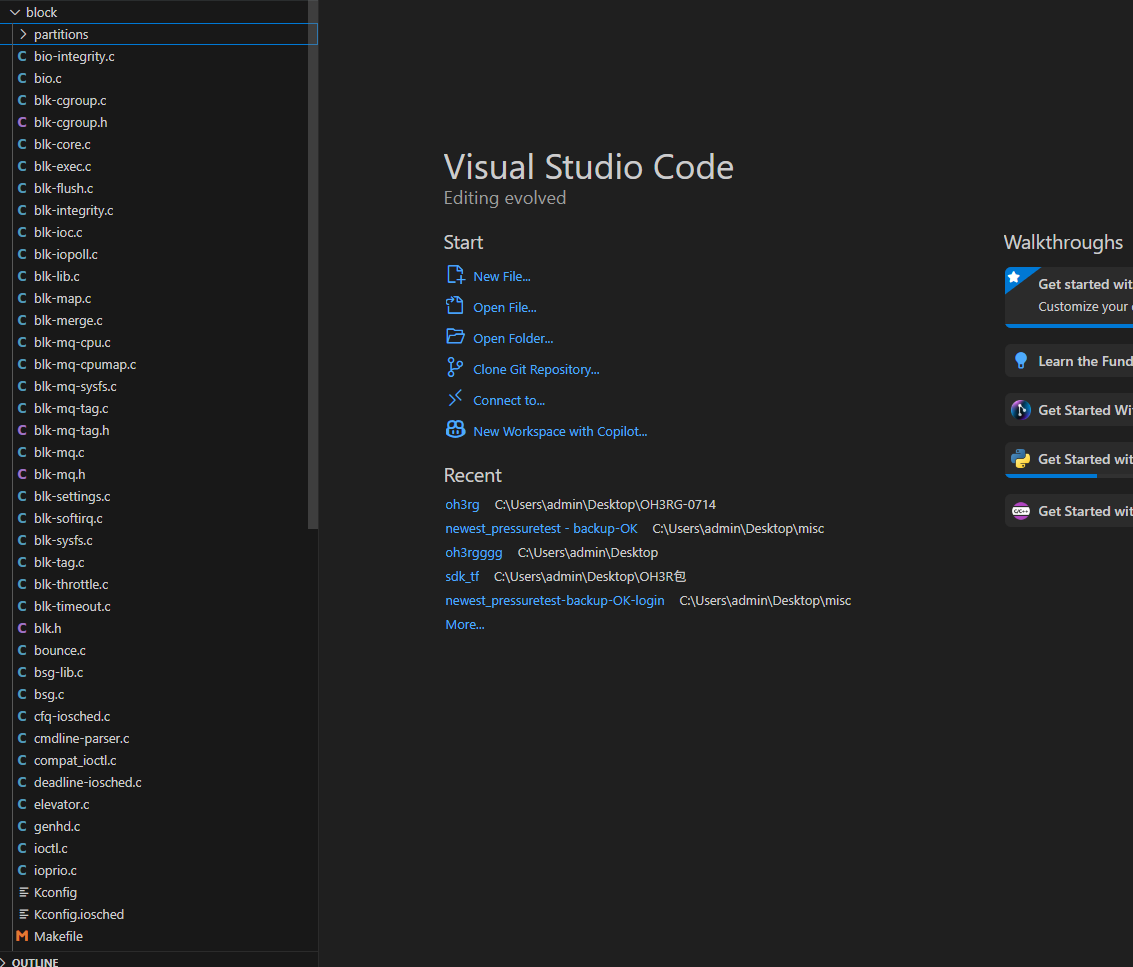Image resolution: width=1133 pixels, height=967 pixels.
Task: Click the explorer vertical scrollbar
Action: pyautogui.click(x=313, y=265)
